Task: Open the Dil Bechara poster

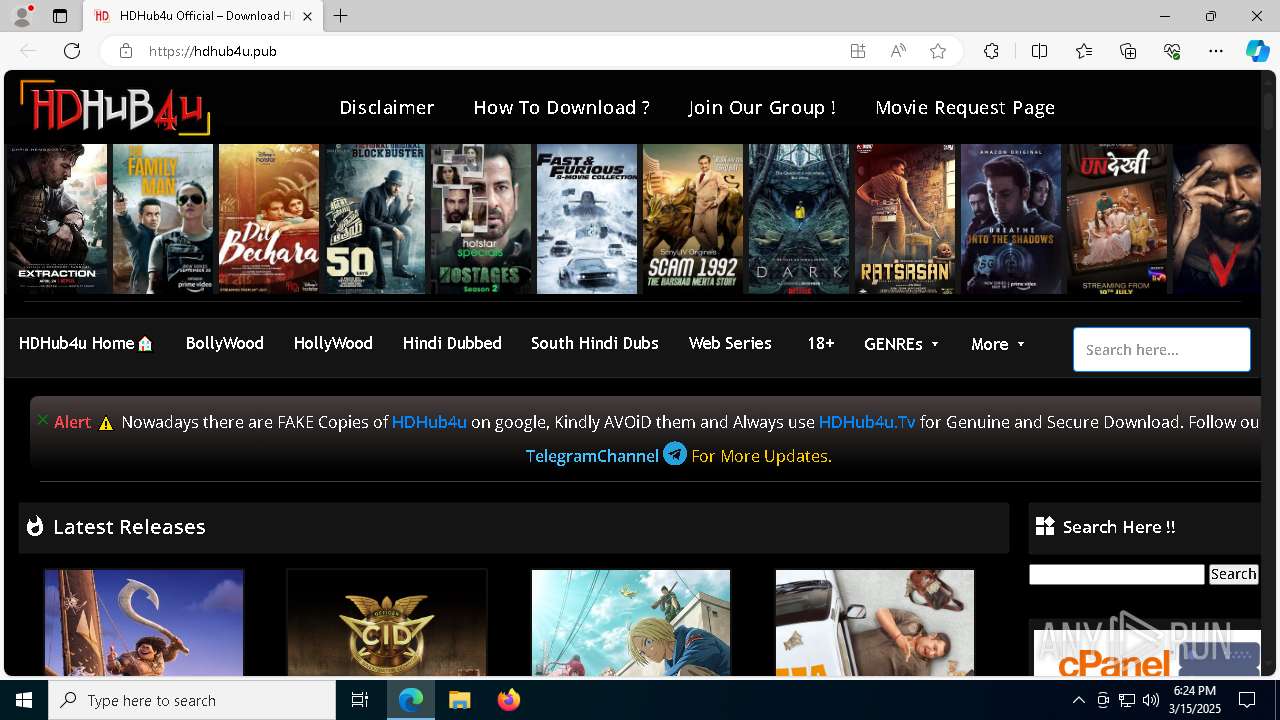Action: pos(269,219)
